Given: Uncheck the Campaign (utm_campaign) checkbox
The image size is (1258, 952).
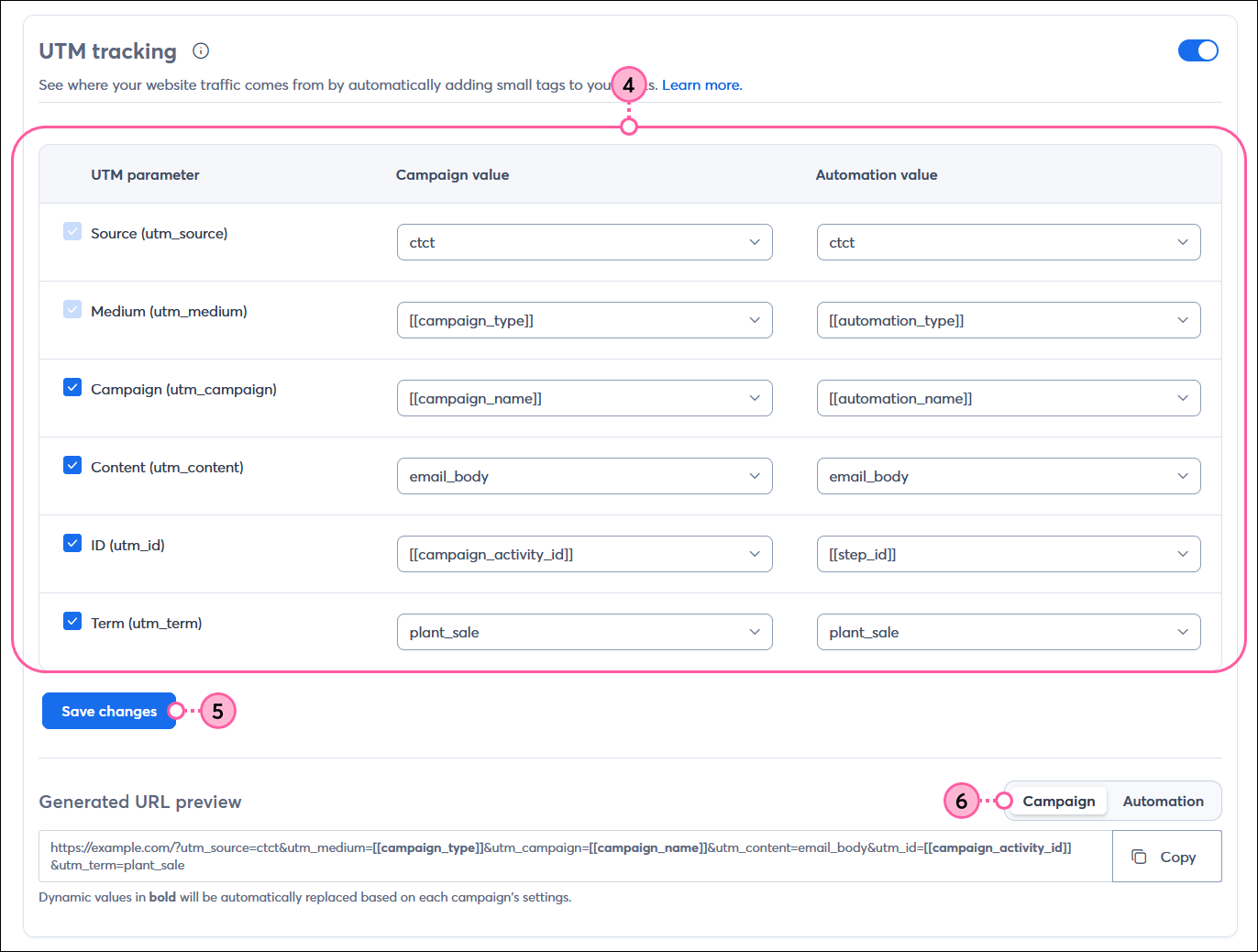Looking at the screenshot, I should pyautogui.click(x=72, y=387).
